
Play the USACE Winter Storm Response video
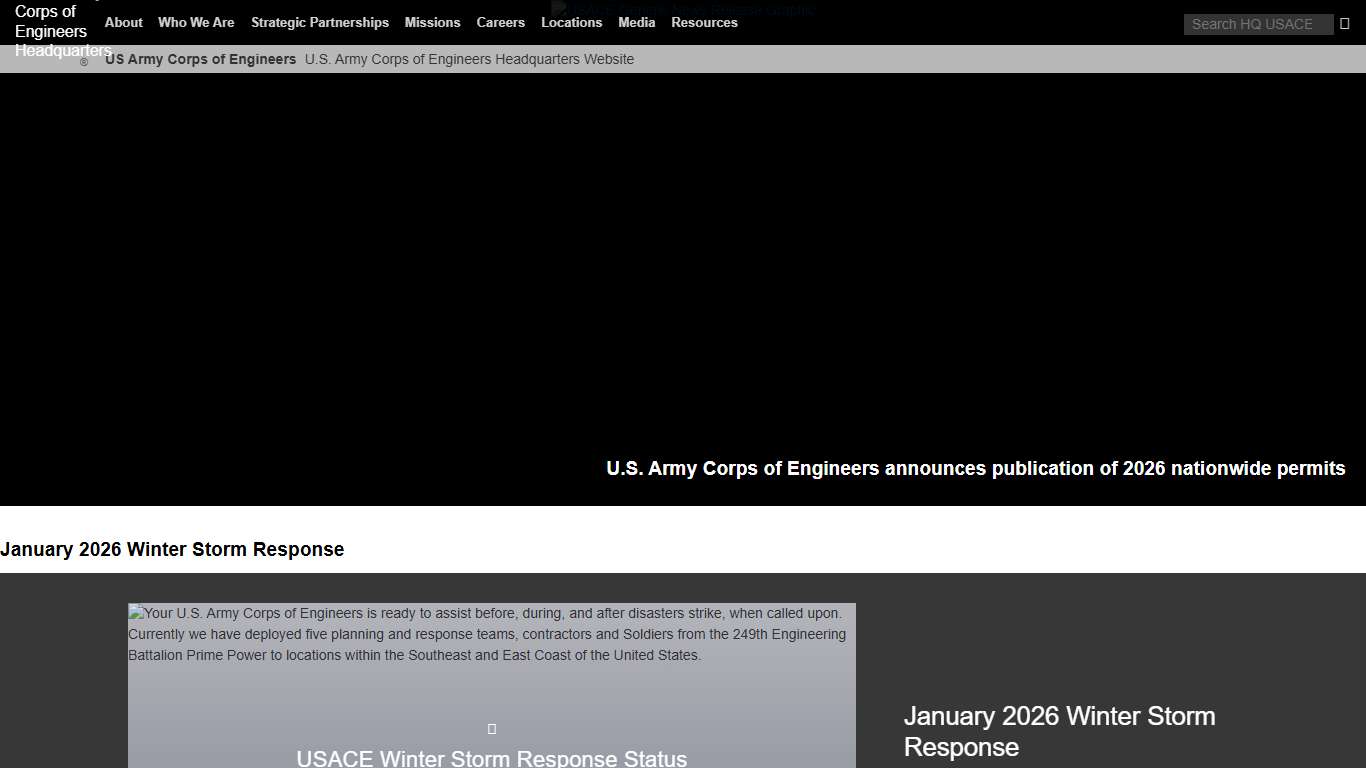(491, 728)
